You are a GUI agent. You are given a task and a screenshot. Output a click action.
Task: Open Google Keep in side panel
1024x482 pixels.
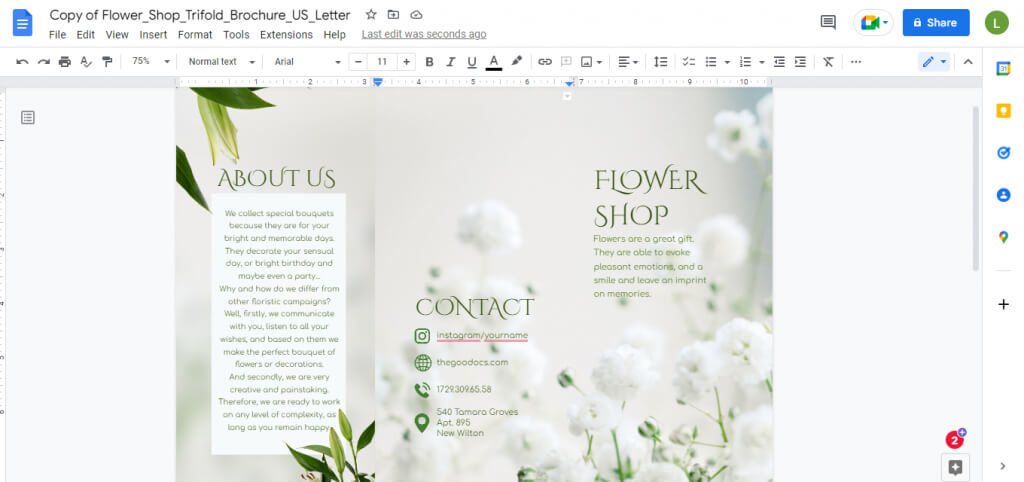pyautogui.click(x=1003, y=111)
